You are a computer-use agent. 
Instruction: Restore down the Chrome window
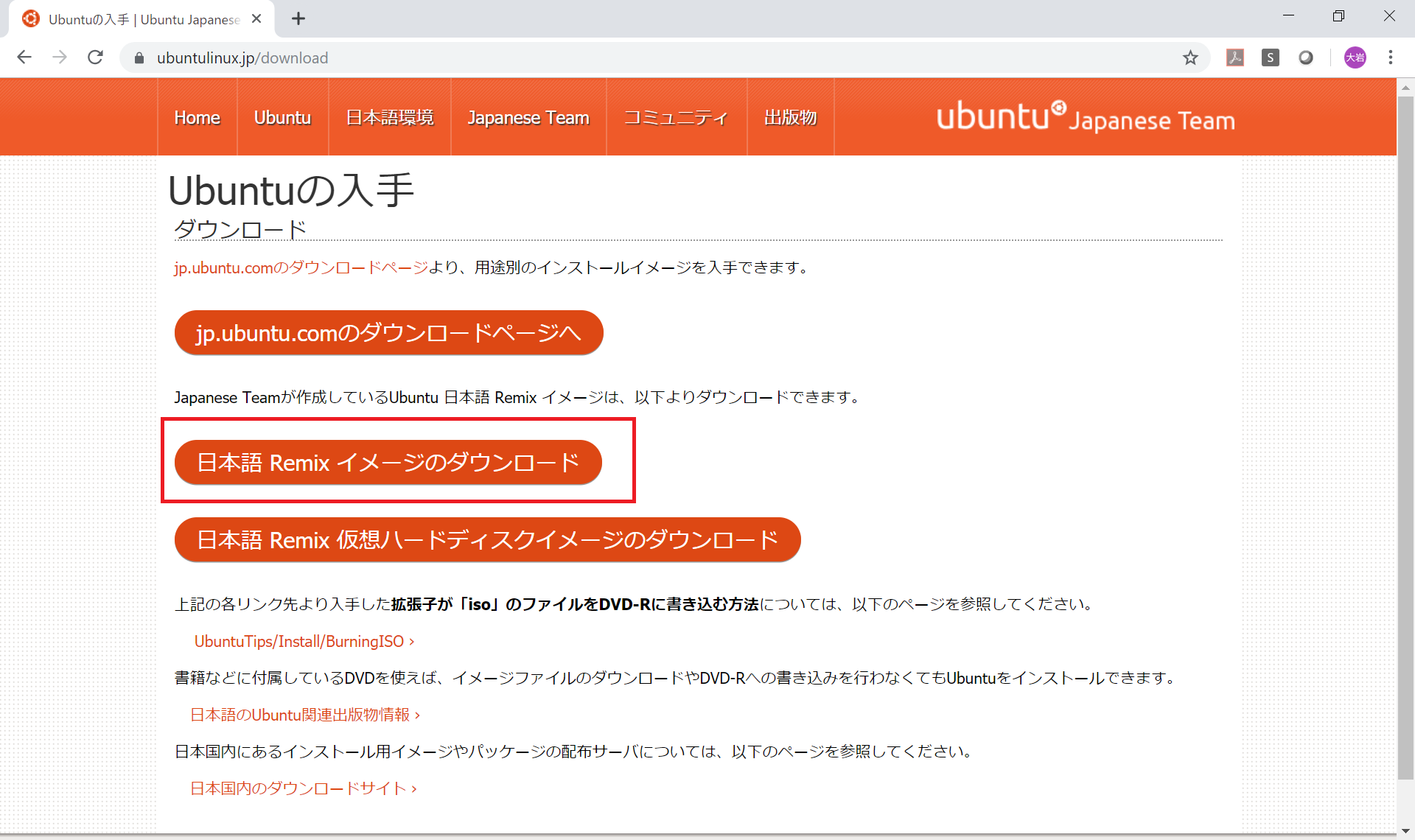1338,16
